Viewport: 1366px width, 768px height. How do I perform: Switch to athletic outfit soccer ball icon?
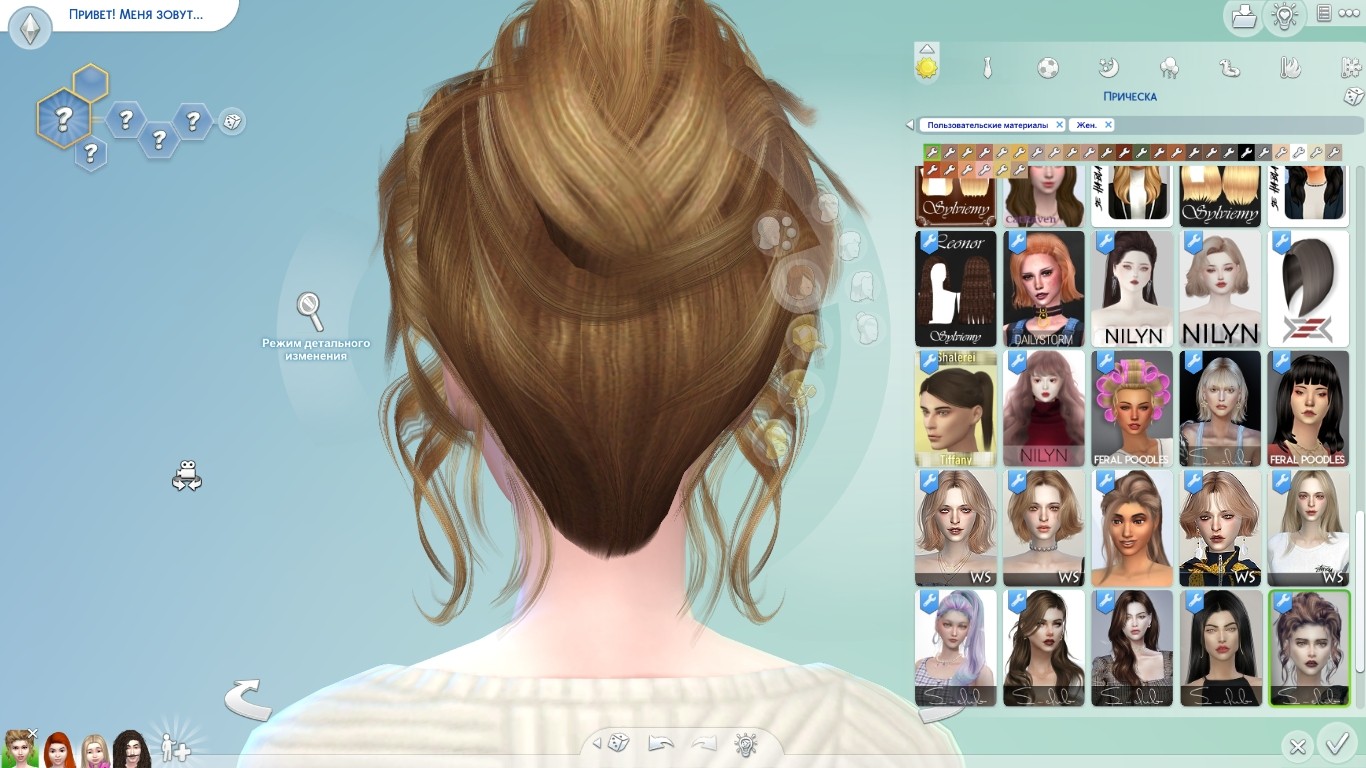(x=1047, y=68)
